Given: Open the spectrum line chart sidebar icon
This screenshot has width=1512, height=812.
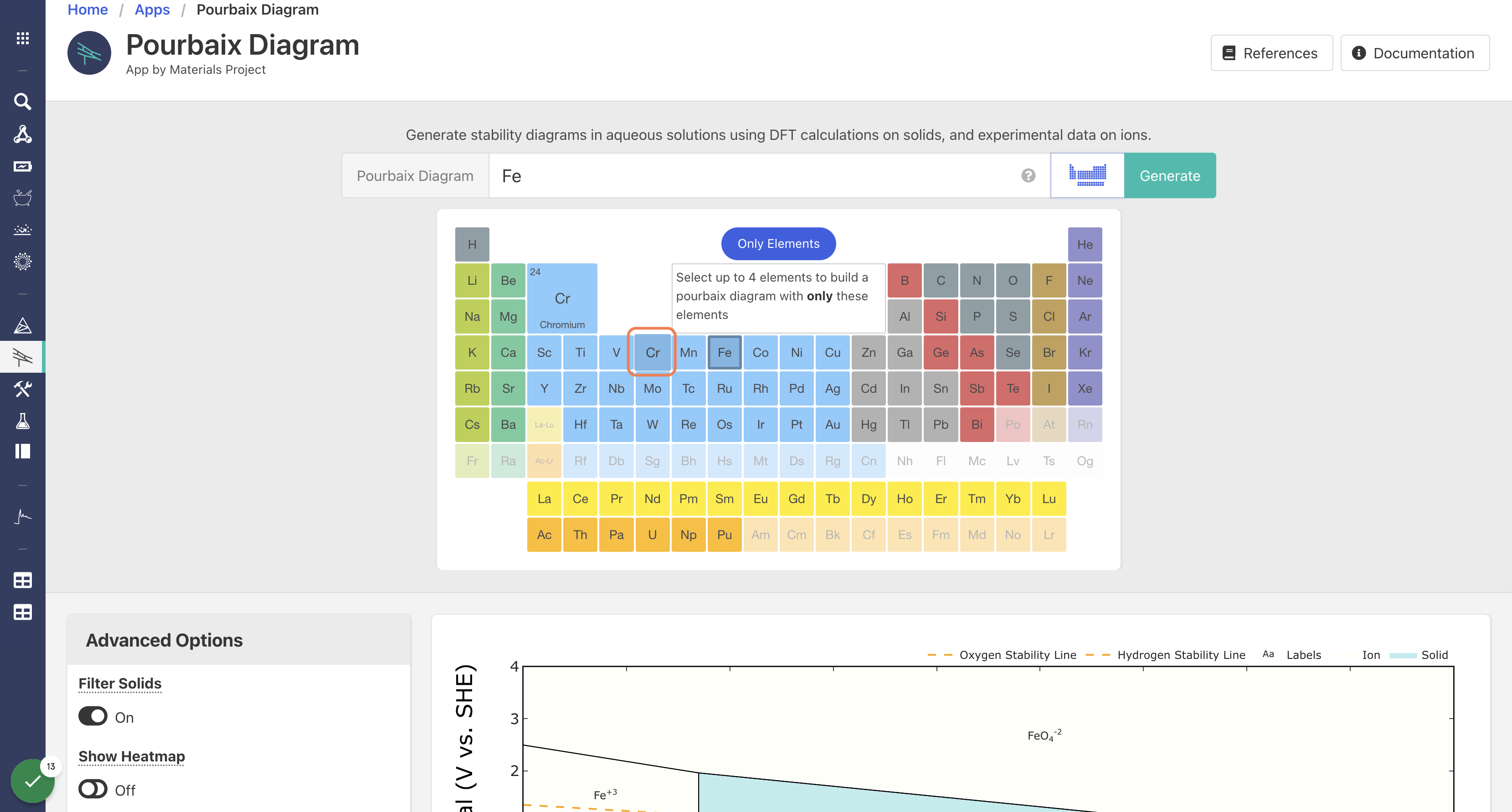Looking at the screenshot, I should (22, 516).
